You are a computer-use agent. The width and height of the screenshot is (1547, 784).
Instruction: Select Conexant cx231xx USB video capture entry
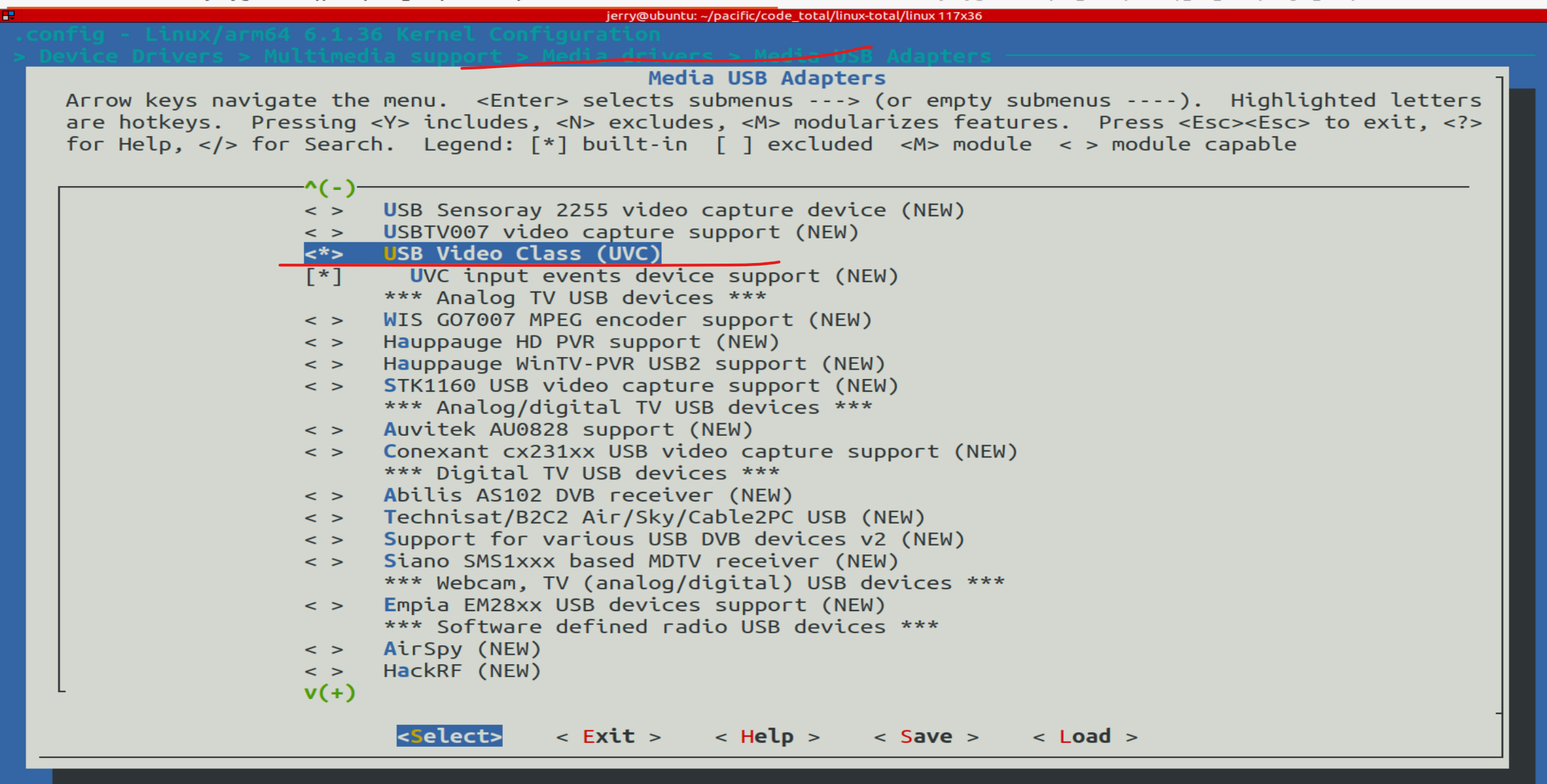pyautogui.click(x=700, y=452)
